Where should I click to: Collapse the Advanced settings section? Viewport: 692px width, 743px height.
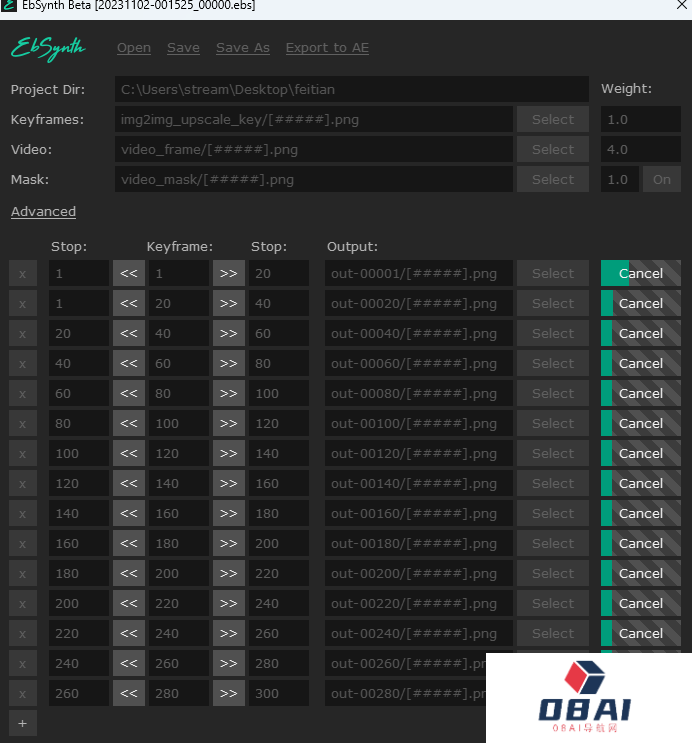(43, 211)
